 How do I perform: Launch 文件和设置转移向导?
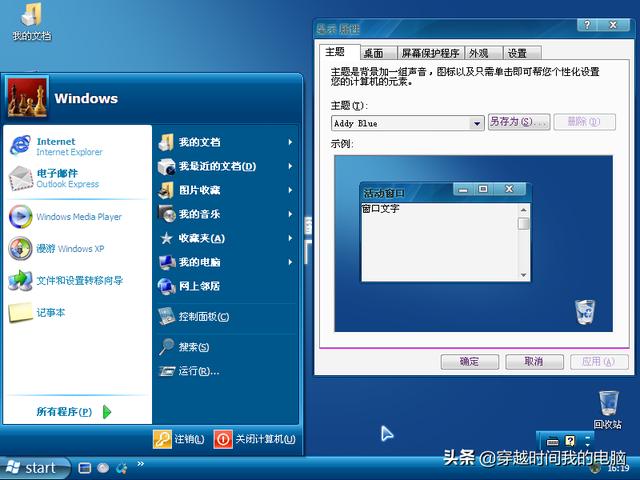tap(66, 280)
